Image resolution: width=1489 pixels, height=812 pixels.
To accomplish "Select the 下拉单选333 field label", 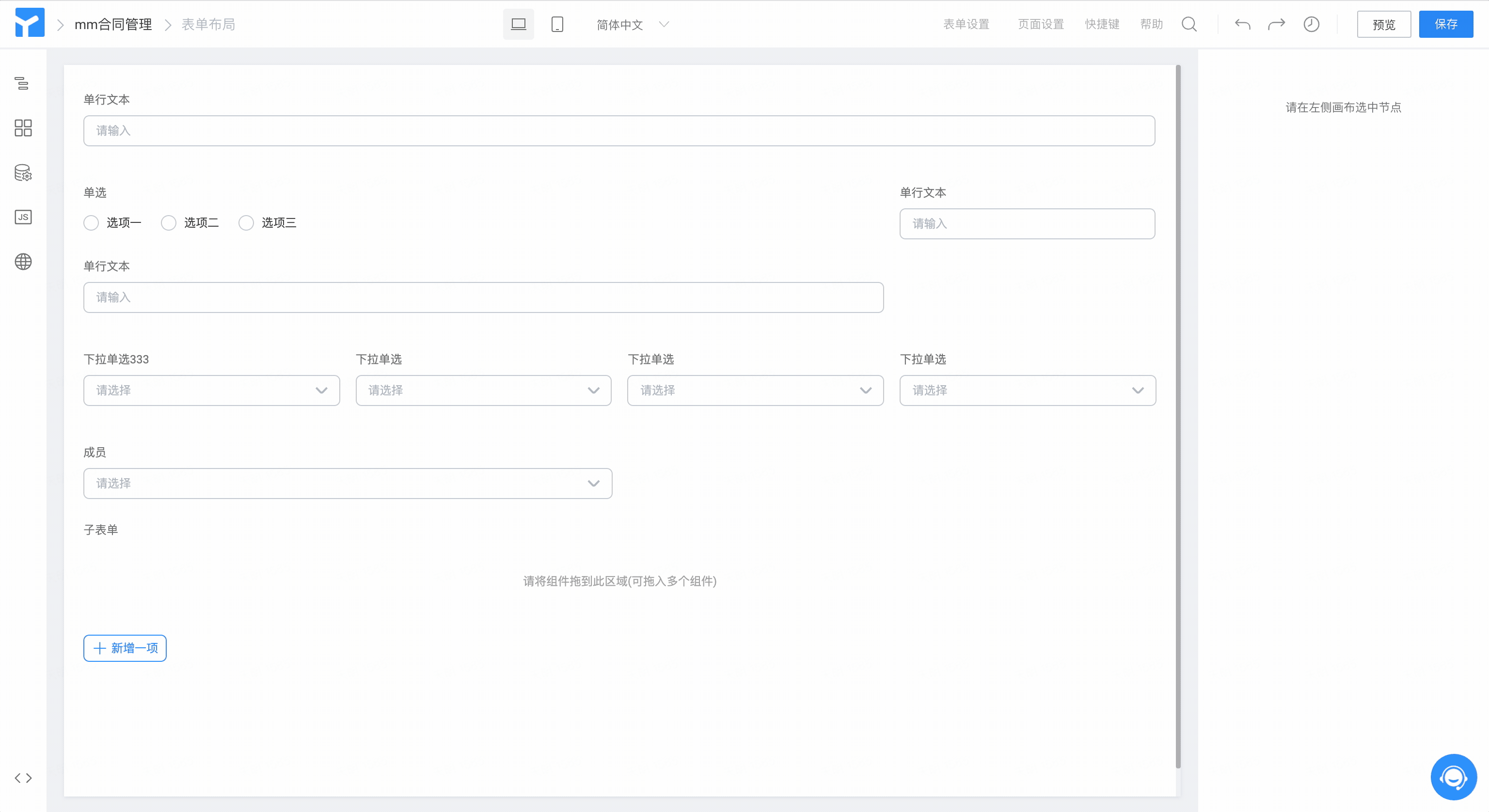I will 116,359.
